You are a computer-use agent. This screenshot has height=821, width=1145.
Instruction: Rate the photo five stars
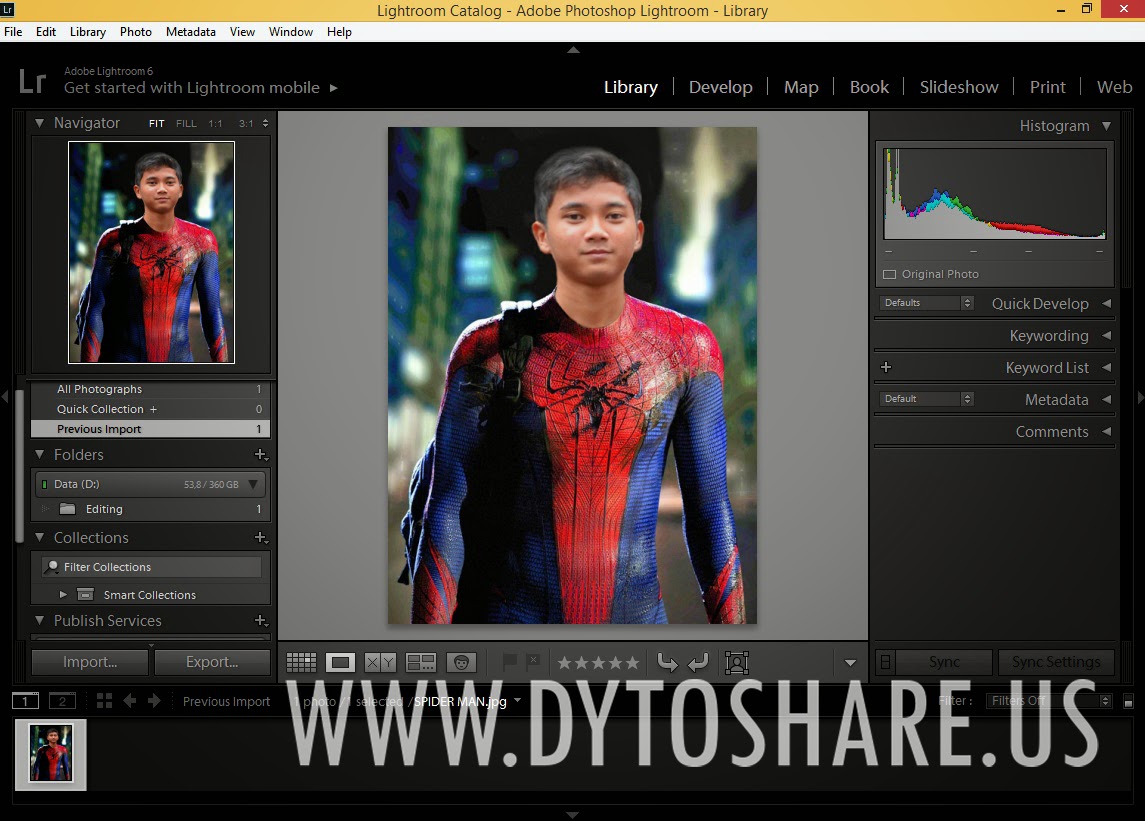pyautogui.click(x=632, y=663)
